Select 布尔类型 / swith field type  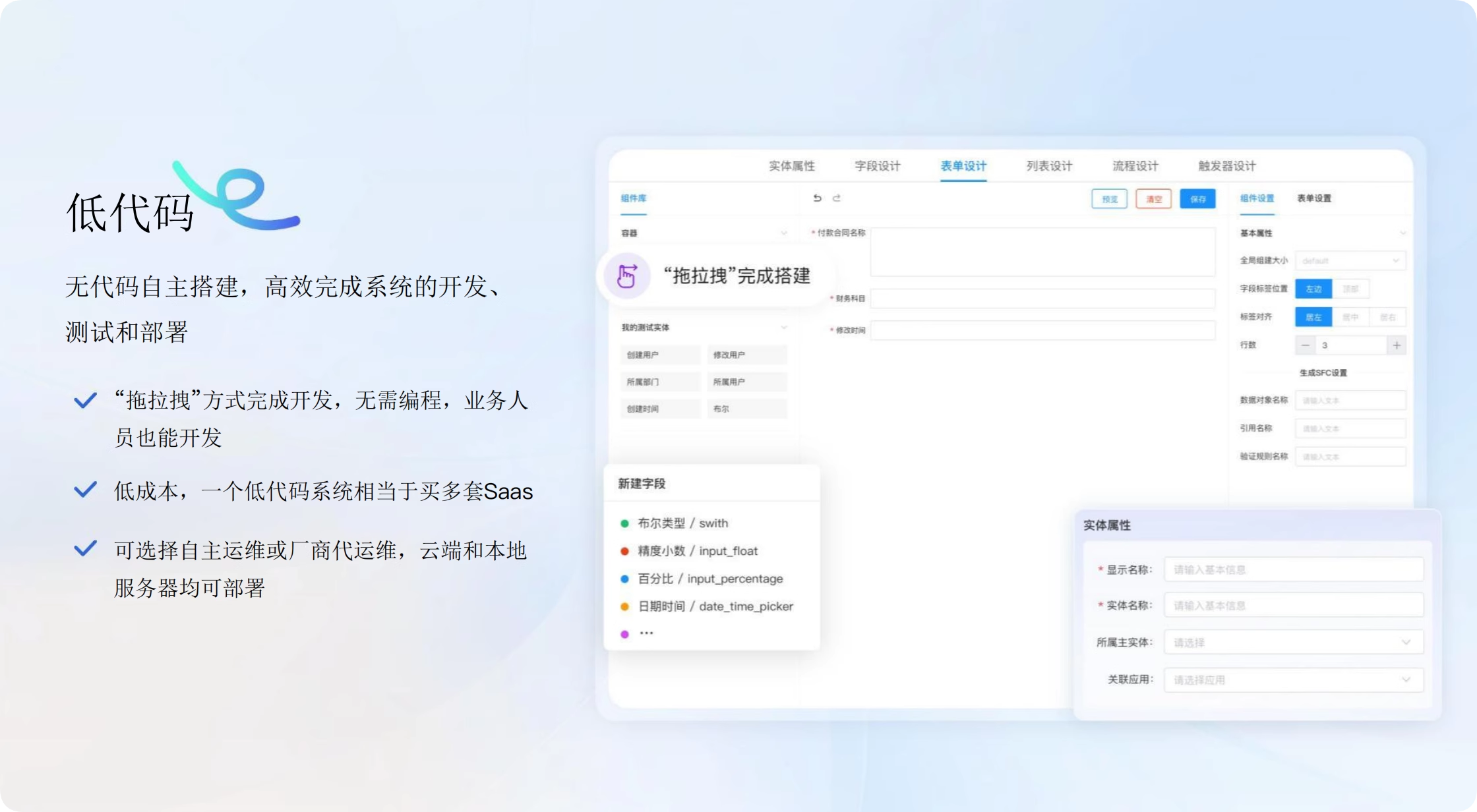click(682, 523)
